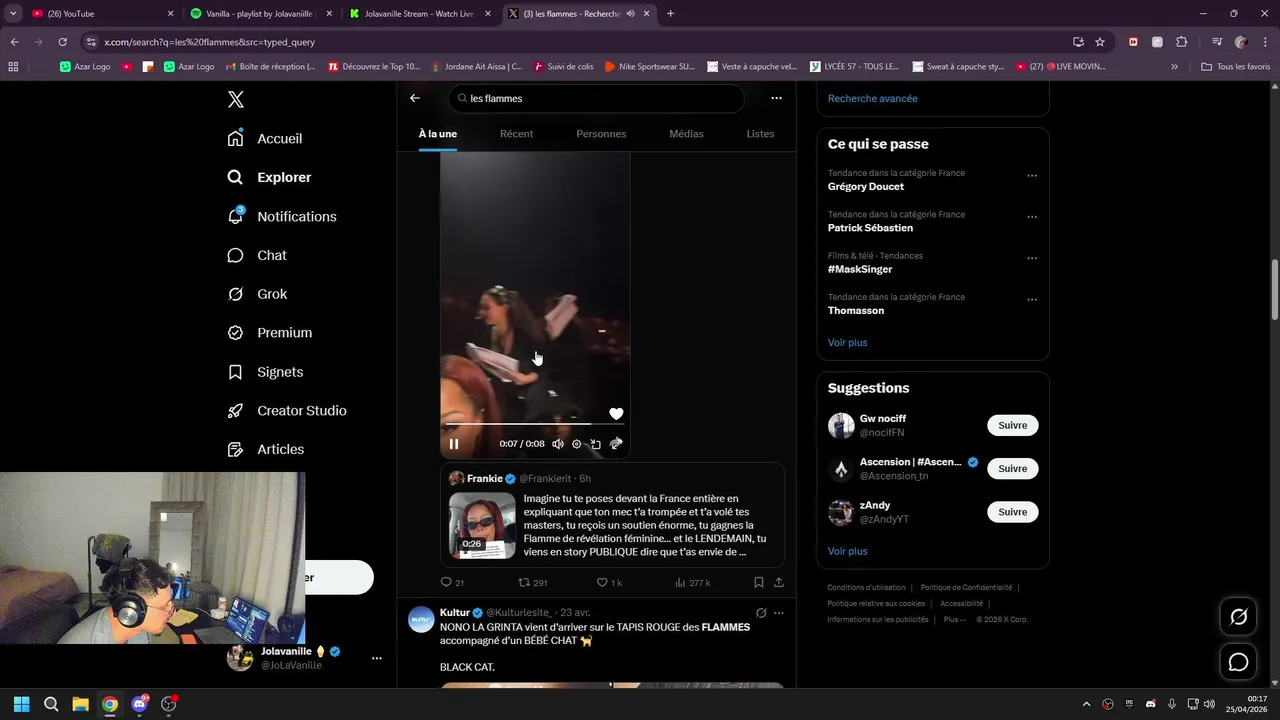Mute the video with speaker icon
Screen dimensions: 1280x720
558,444
